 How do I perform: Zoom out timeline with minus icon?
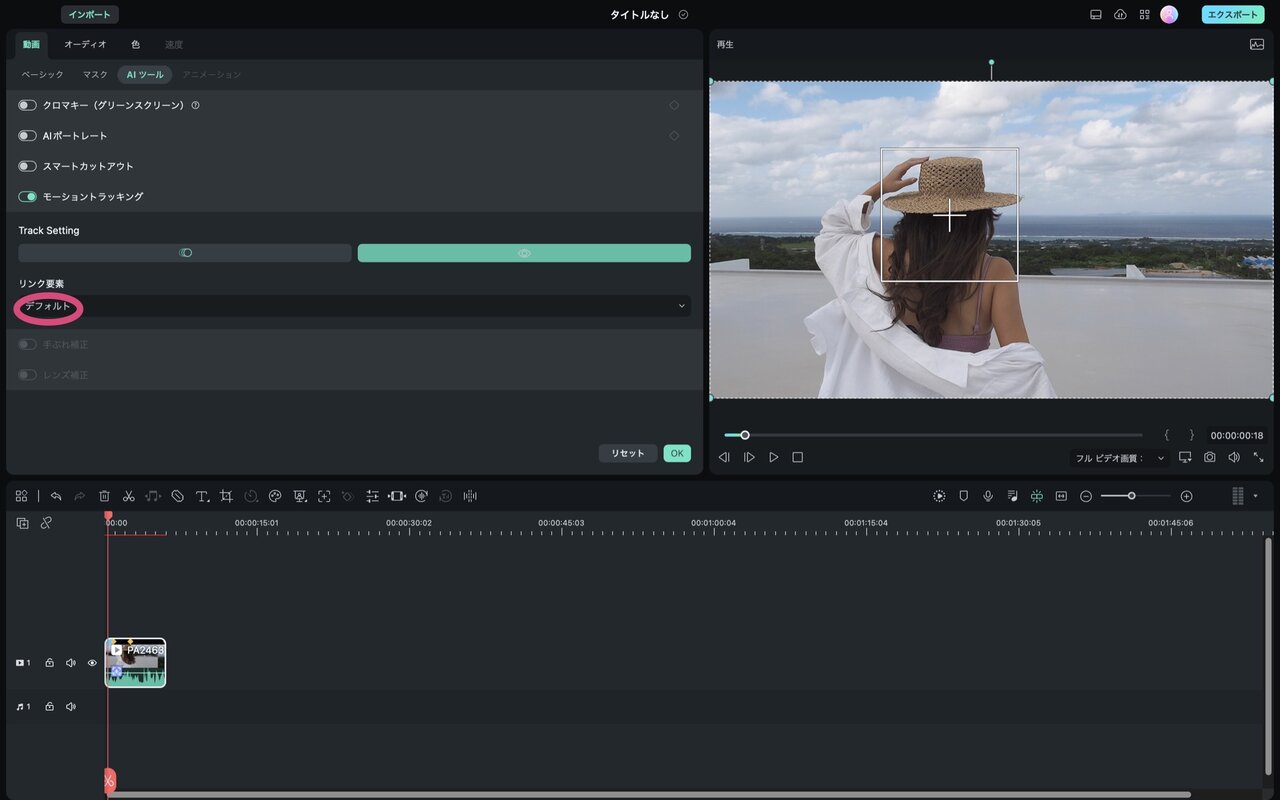pos(1086,496)
